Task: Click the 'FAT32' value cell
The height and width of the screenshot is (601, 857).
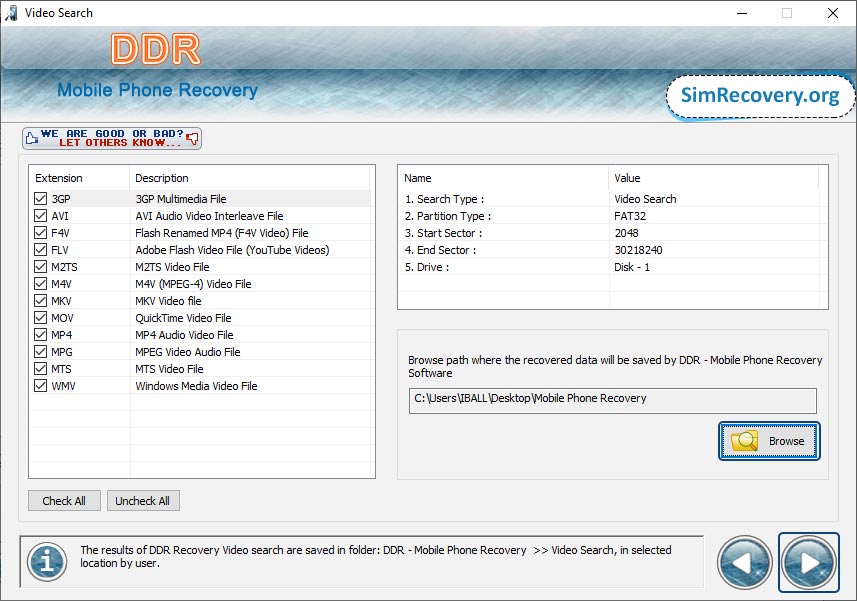Action: pyautogui.click(x=630, y=216)
